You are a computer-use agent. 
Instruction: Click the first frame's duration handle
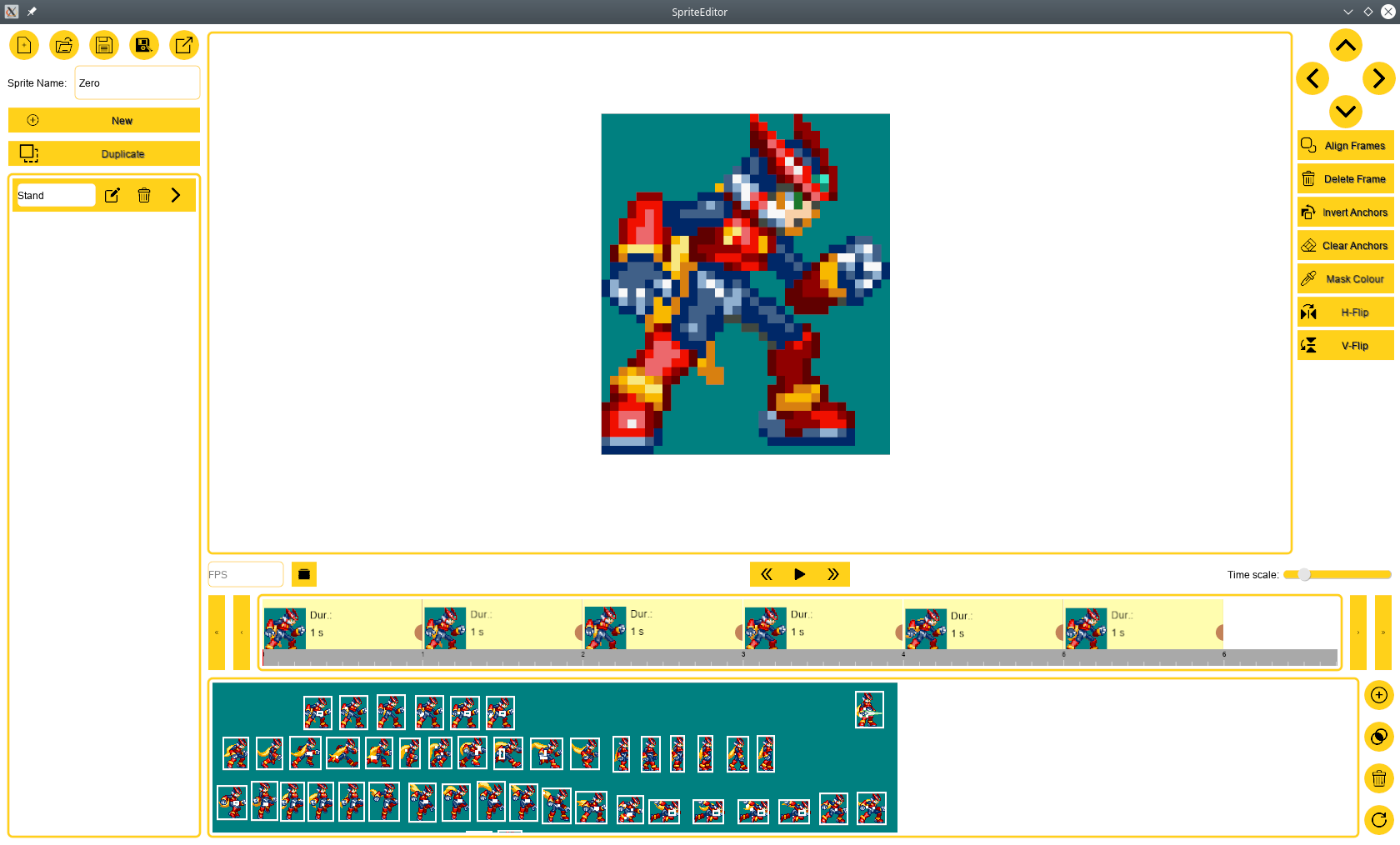(x=419, y=632)
